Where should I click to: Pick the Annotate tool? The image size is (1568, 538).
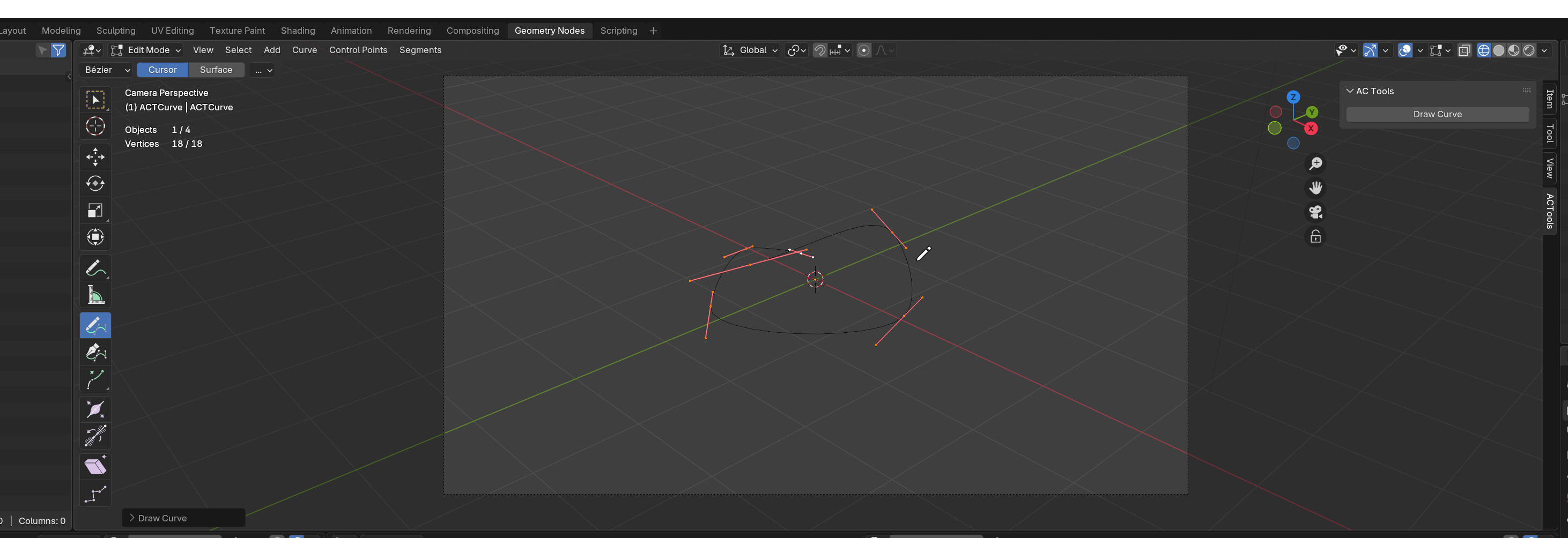click(95, 268)
